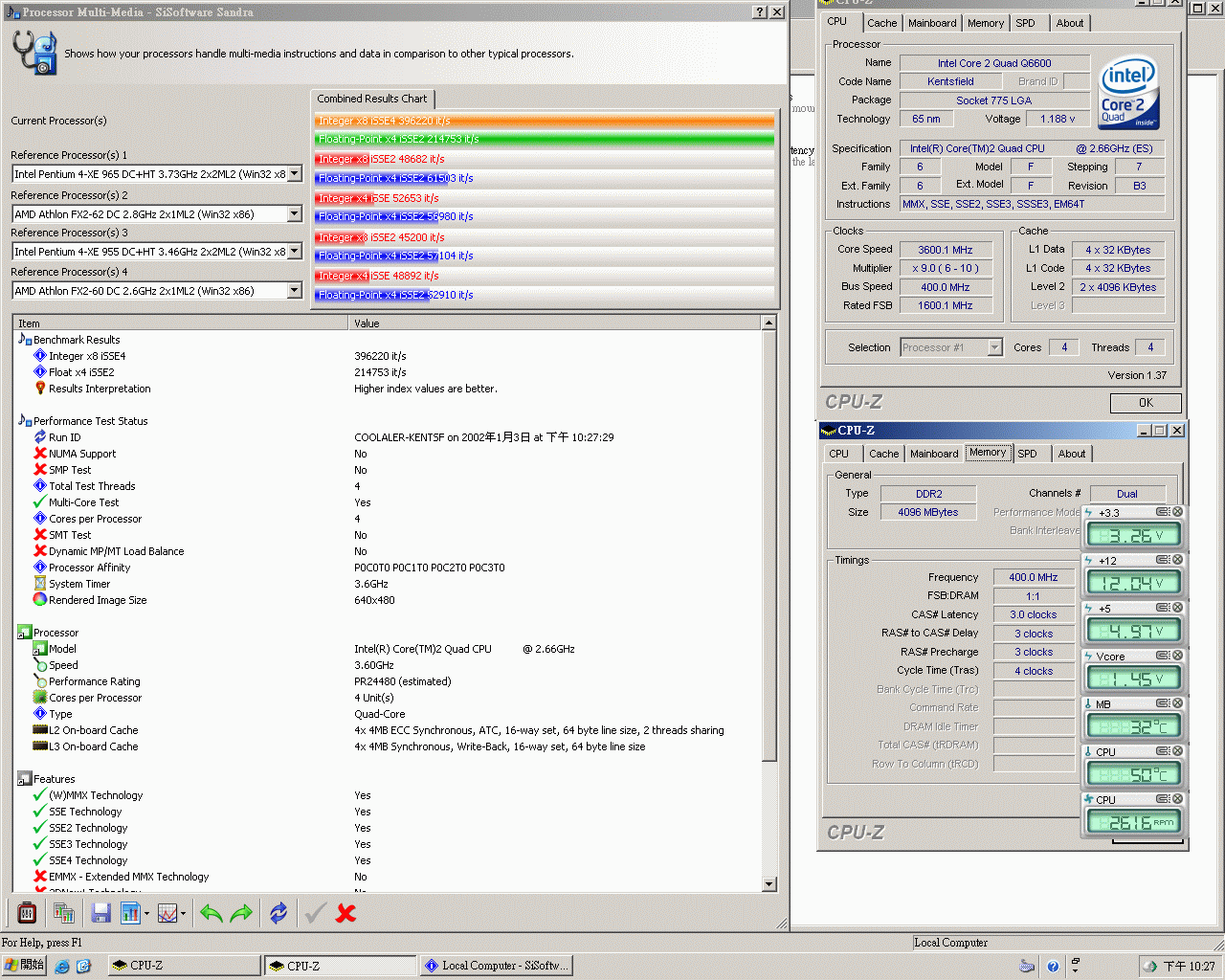Click the bar chart report toolbar icon
Viewport: 1225px width, 980px height.
[x=130, y=913]
